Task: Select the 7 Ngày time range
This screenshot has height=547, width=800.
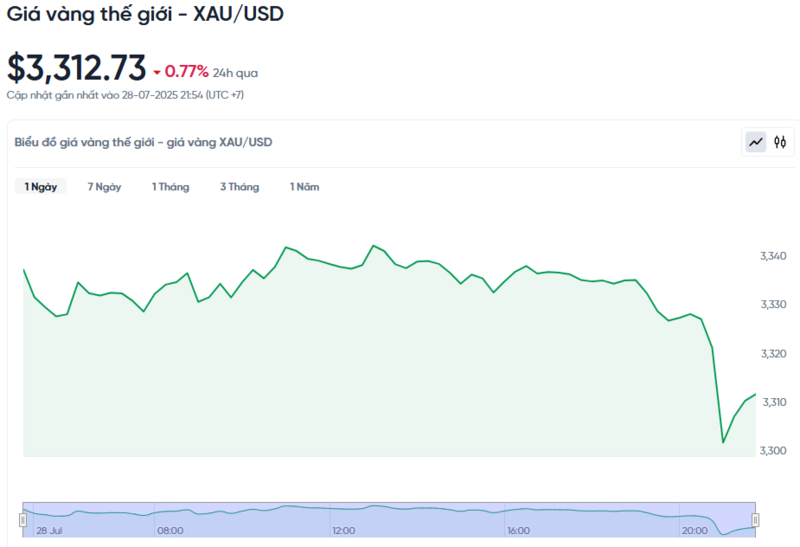Action: (104, 187)
